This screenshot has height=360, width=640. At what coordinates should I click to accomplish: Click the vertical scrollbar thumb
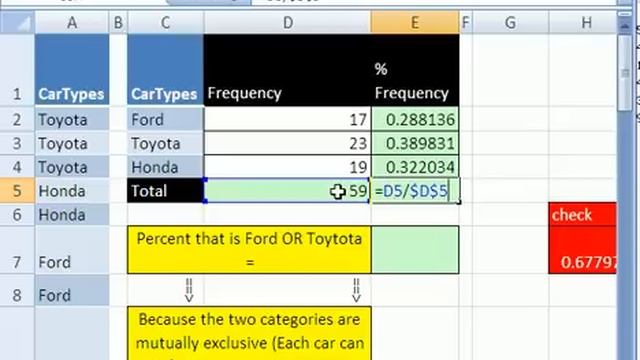tap(625, 73)
